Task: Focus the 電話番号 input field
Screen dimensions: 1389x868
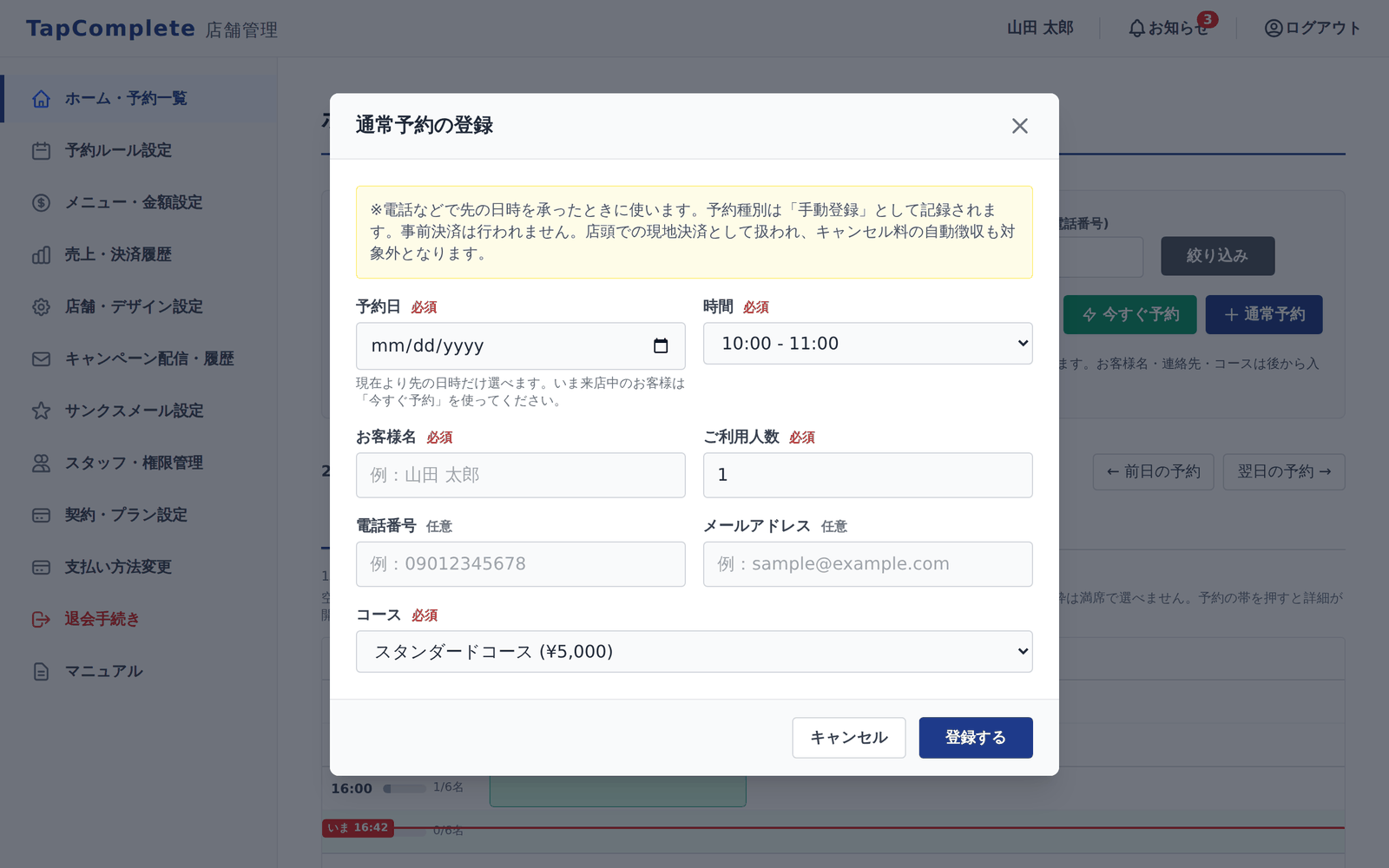Action: click(521, 564)
